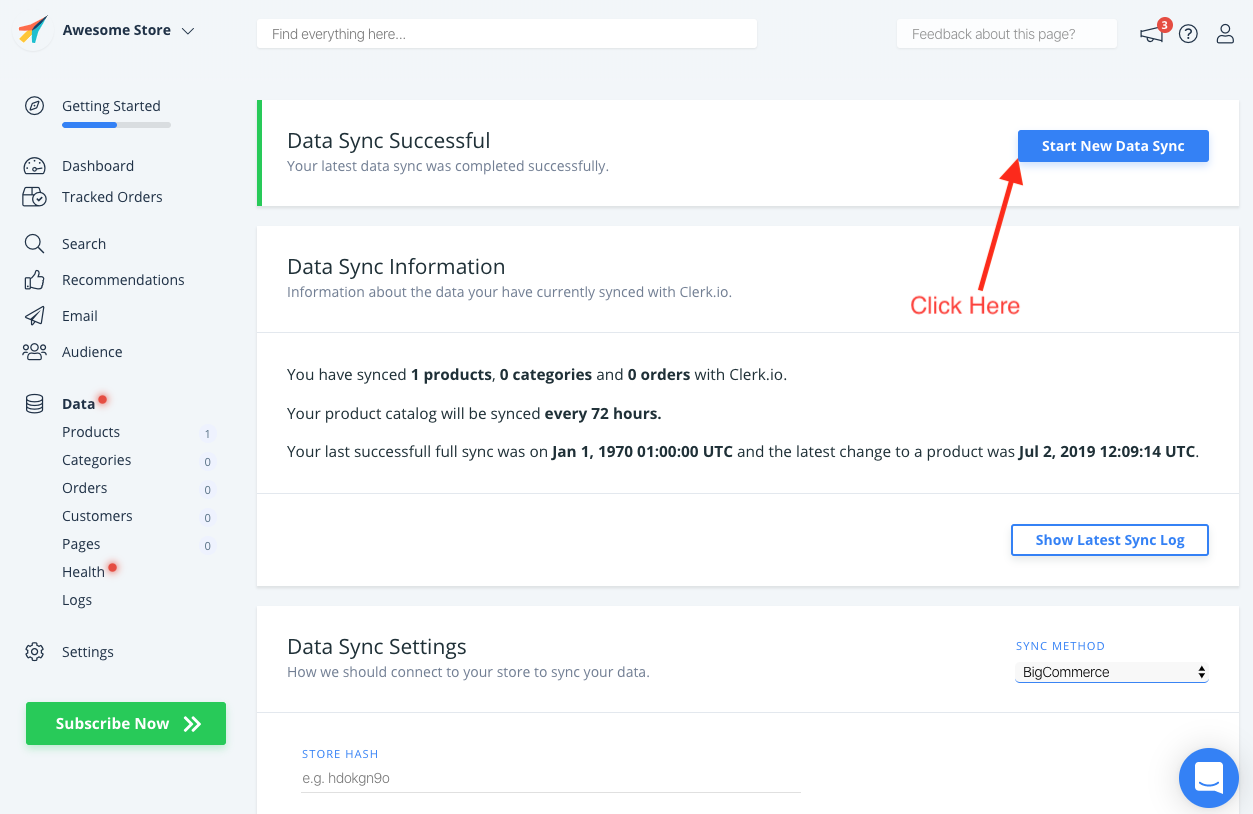Click the Recommendations thumbs-up icon

(x=35, y=280)
